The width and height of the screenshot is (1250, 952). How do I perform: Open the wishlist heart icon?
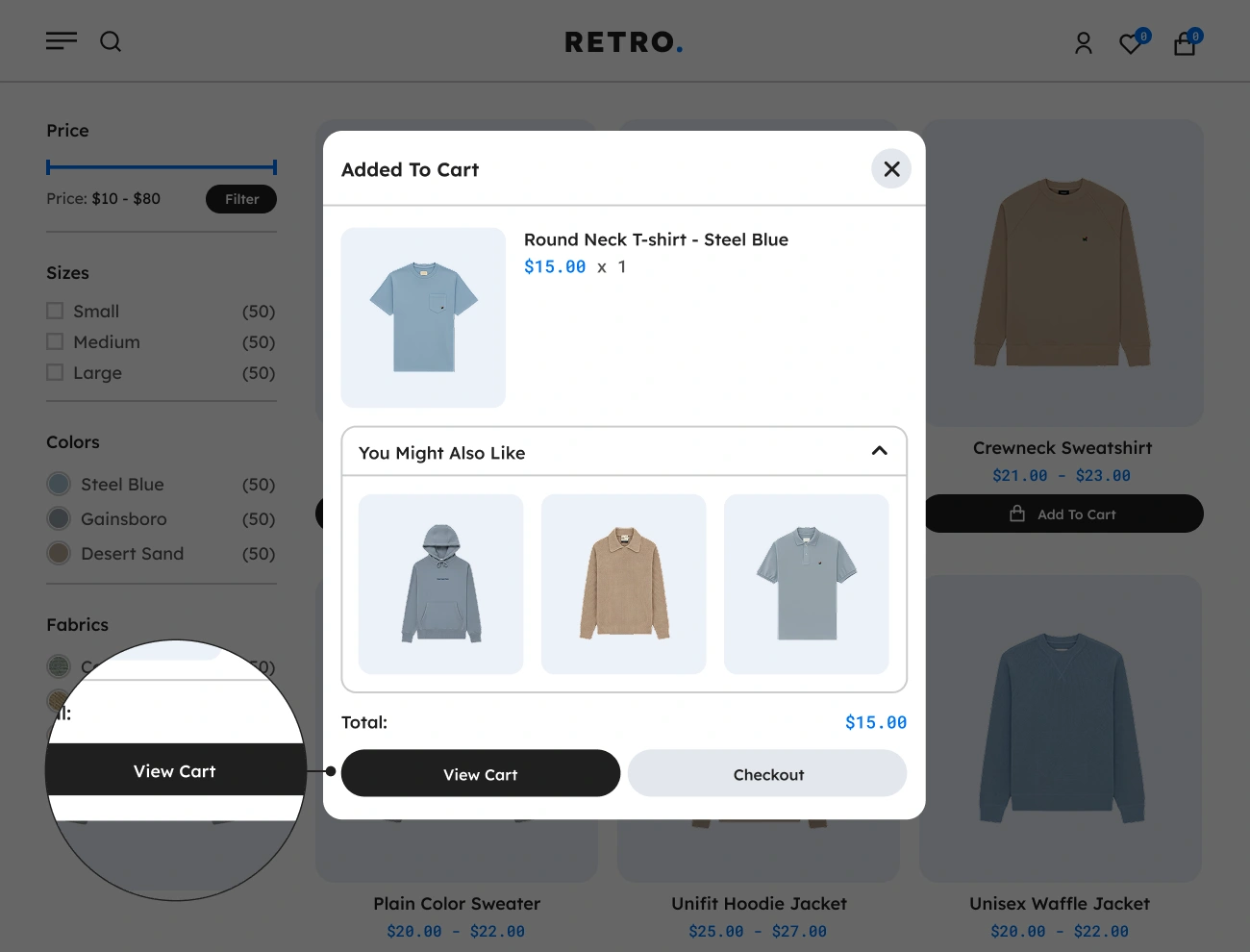point(1132,43)
